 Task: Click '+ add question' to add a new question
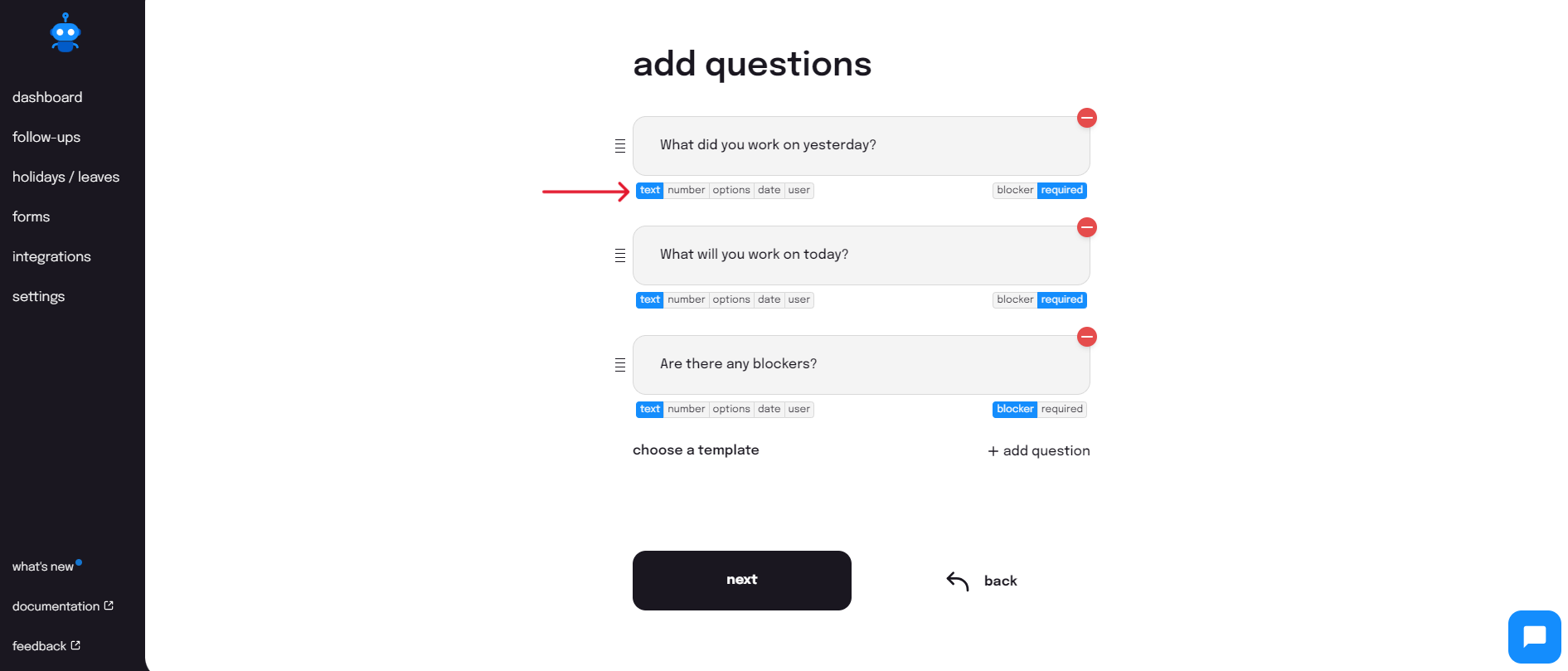click(x=1038, y=450)
